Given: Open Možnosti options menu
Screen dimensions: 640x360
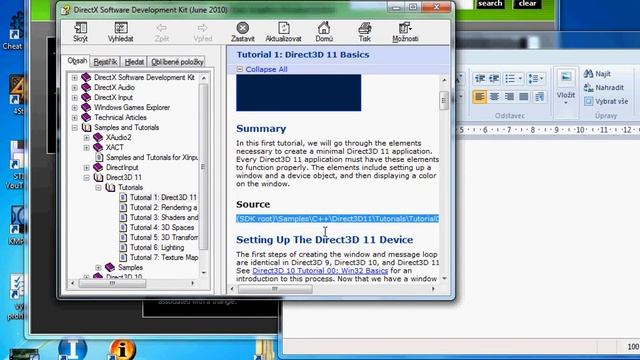Looking at the screenshot, I should pos(405,32).
